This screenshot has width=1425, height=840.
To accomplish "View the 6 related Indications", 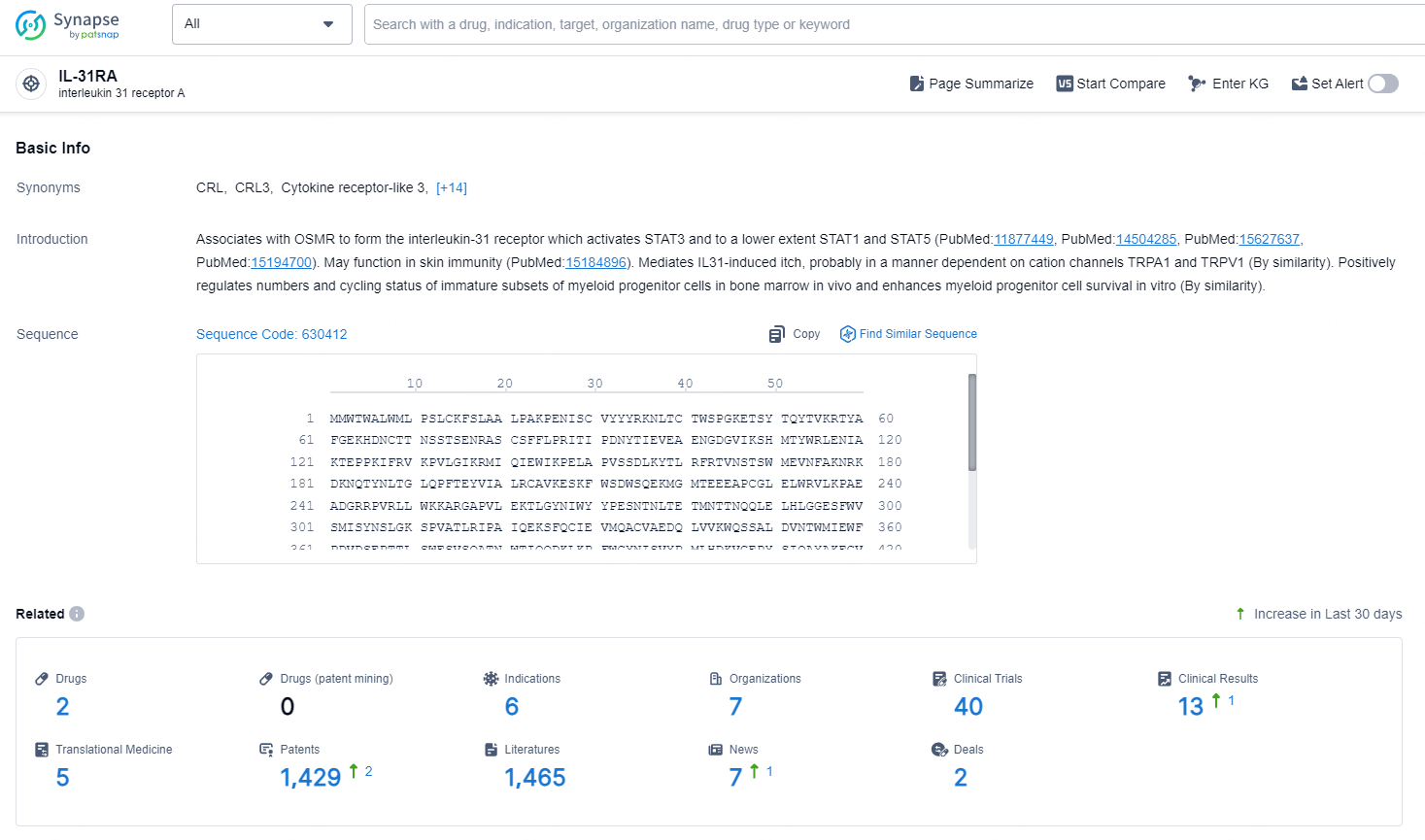I will (x=511, y=707).
